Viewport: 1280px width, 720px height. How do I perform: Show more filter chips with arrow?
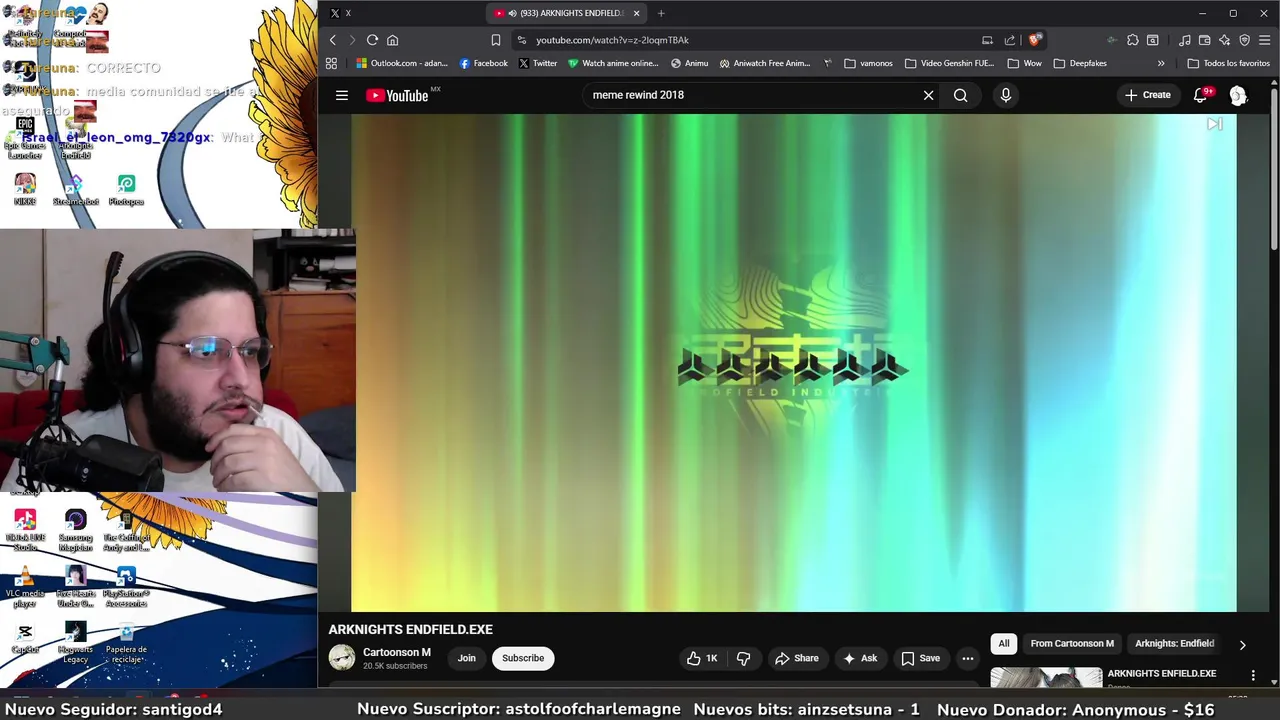point(1242,645)
